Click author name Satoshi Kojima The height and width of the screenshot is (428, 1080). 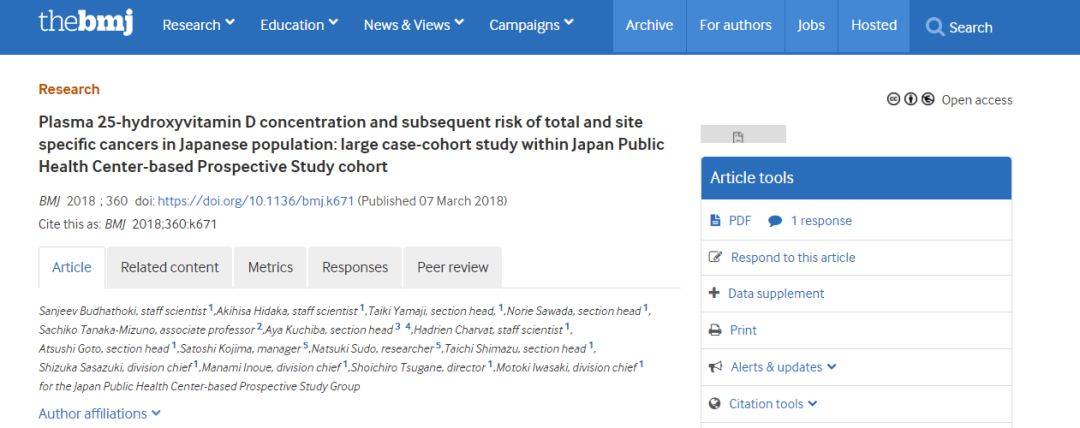(x=214, y=349)
